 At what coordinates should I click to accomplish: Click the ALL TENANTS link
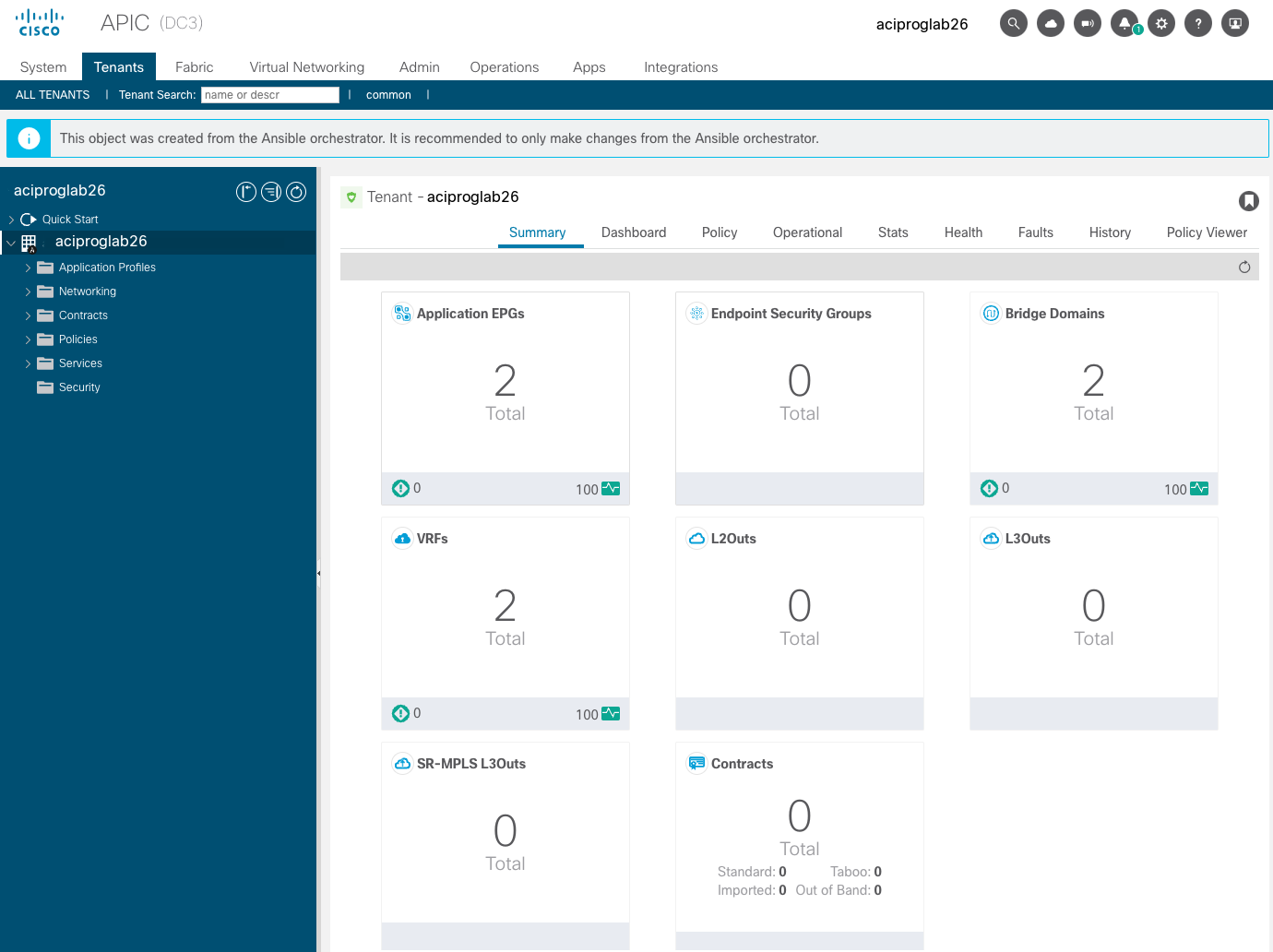click(x=53, y=95)
